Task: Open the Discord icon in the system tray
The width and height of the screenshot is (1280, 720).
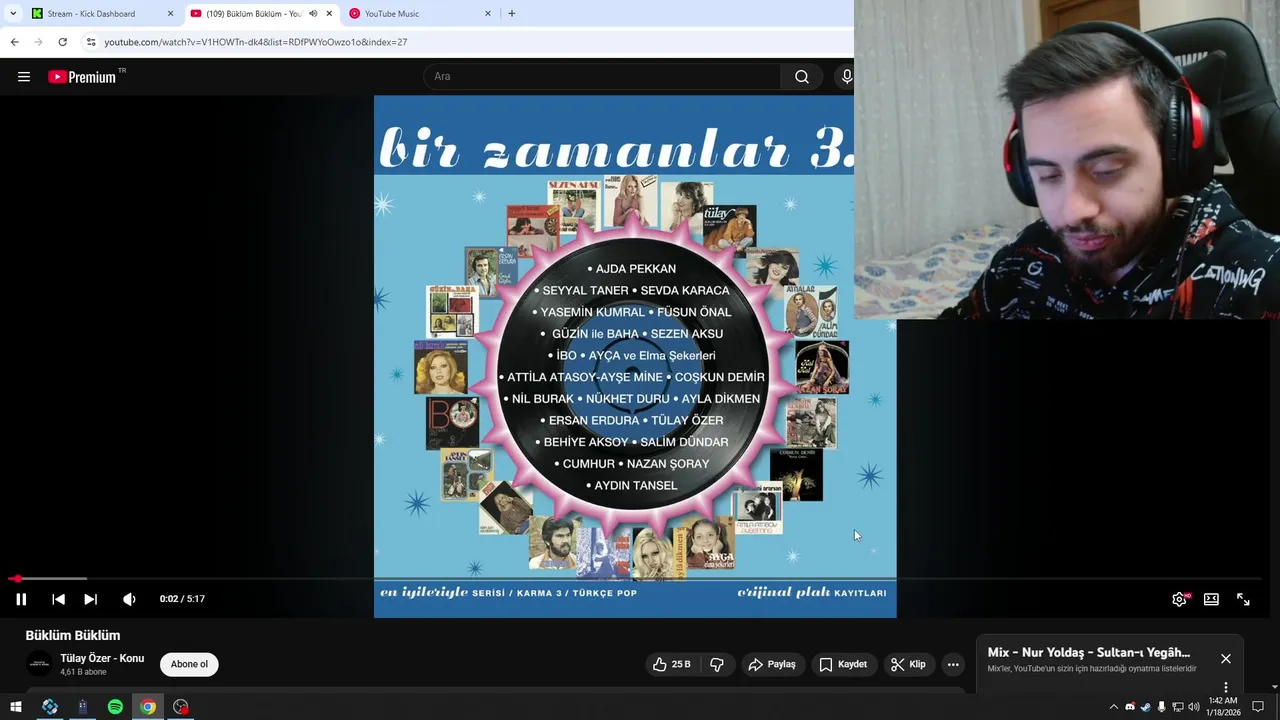Action: click(1130, 707)
